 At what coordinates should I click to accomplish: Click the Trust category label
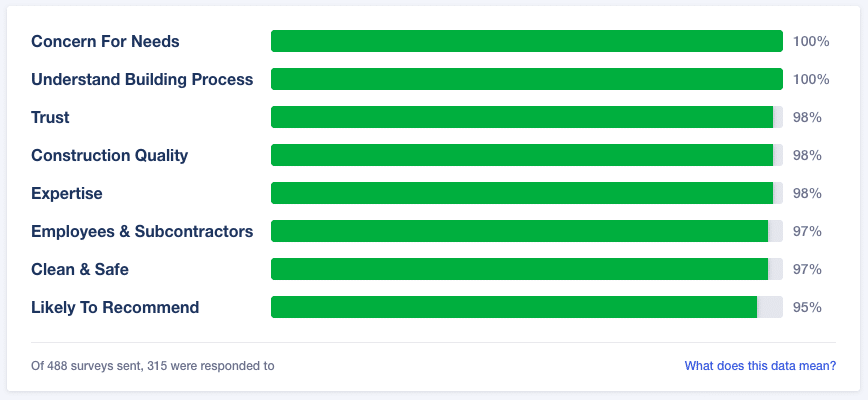[50, 117]
